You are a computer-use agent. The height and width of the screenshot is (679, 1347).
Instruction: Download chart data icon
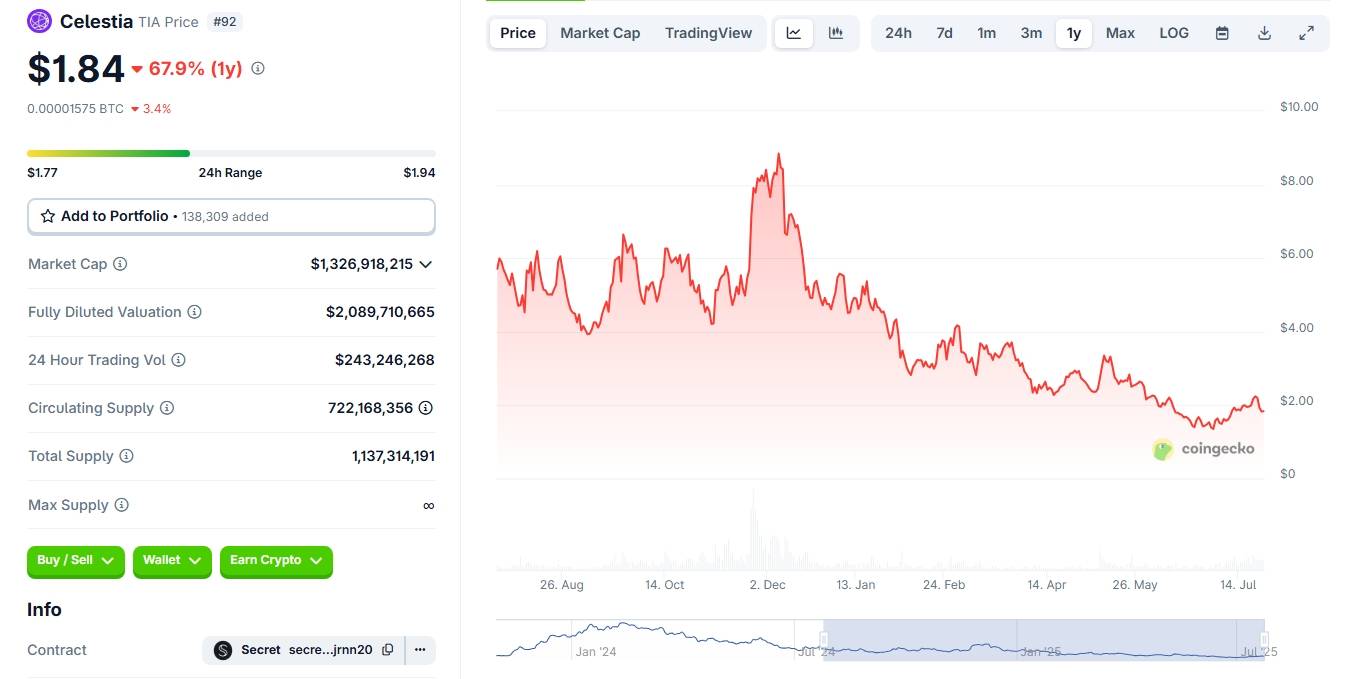(1264, 33)
